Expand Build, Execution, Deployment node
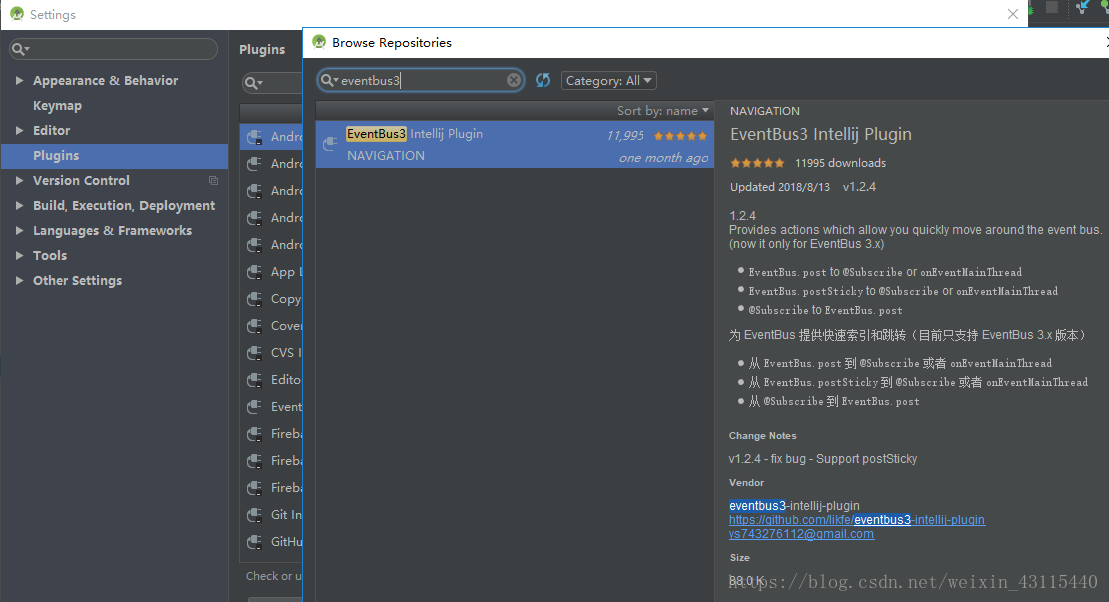This screenshot has width=1109, height=602. [x=19, y=206]
